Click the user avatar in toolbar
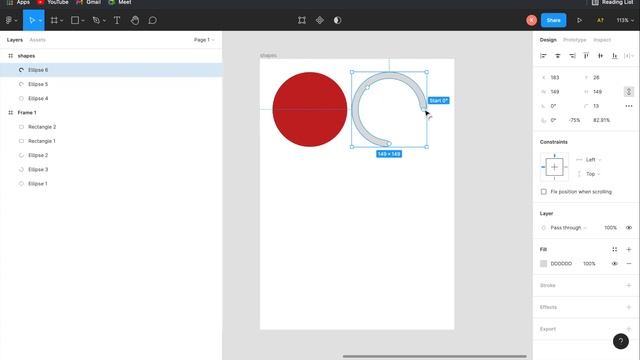 click(x=531, y=20)
